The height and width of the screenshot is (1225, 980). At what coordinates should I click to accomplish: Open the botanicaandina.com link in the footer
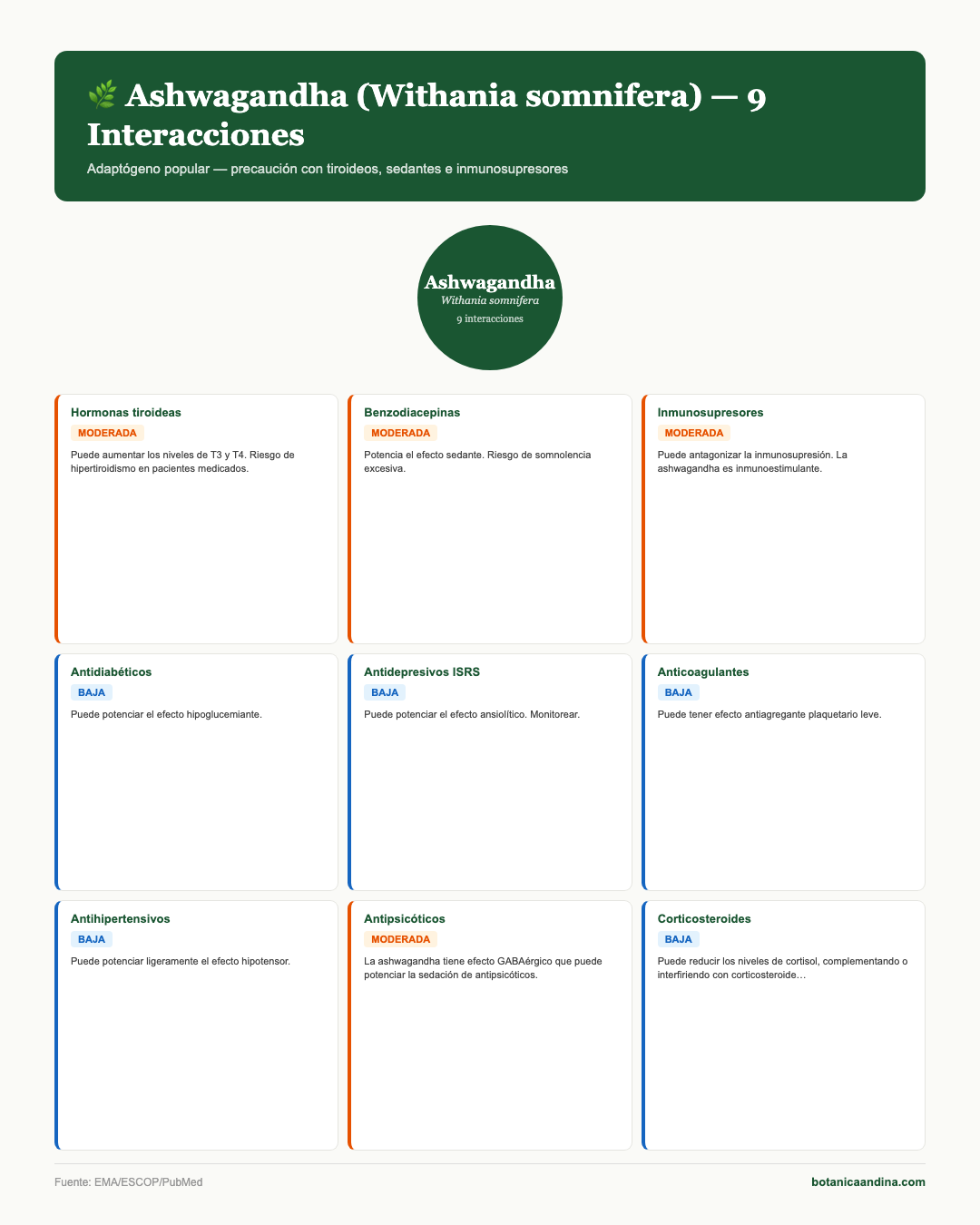868,1183
